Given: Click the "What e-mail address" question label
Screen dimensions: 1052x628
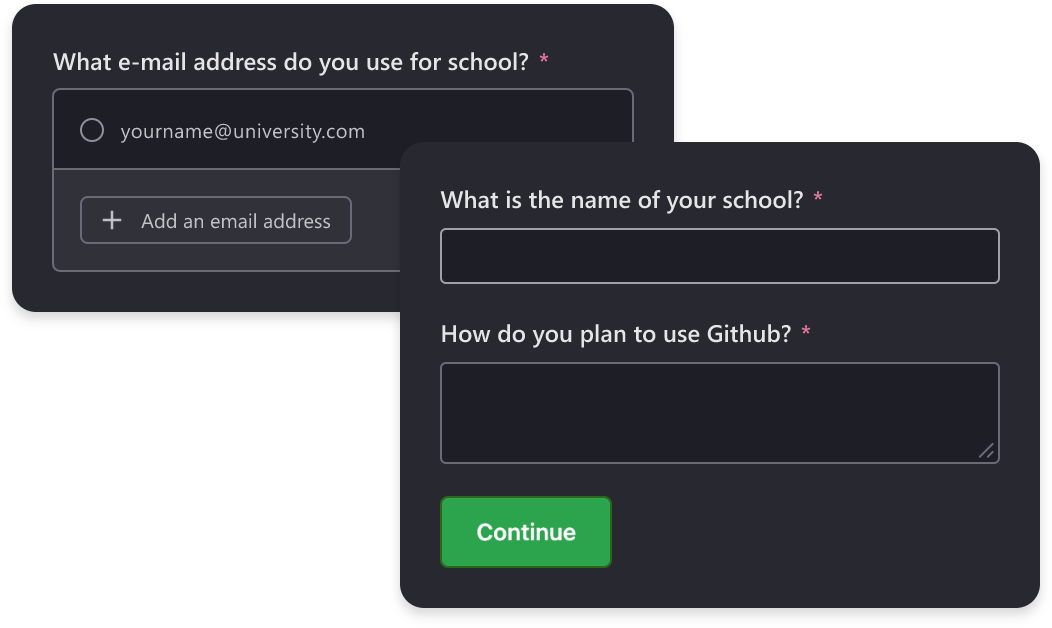Looking at the screenshot, I should click(290, 62).
